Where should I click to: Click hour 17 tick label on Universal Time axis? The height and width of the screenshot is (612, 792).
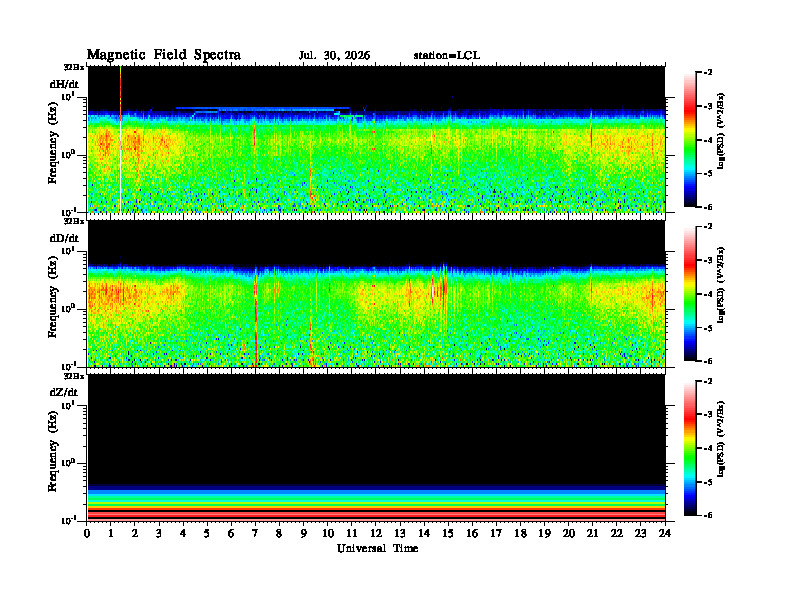pos(496,533)
